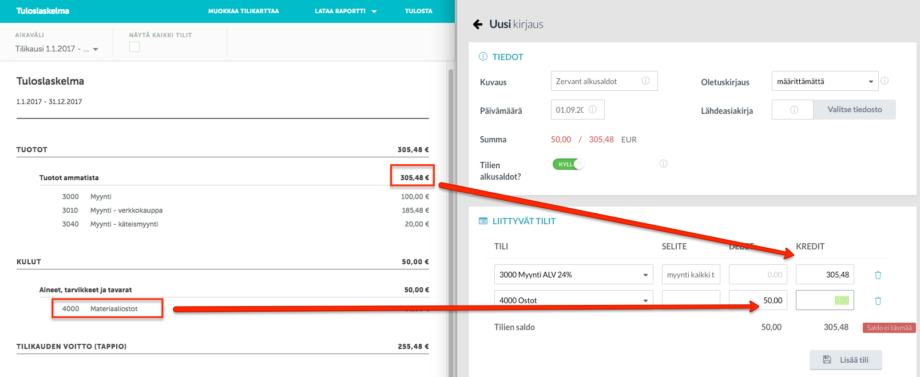This screenshot has width=920, height=377.
Task: Toggle the Tilien alkusaldot switch
Action: click(x=569, y=164)
